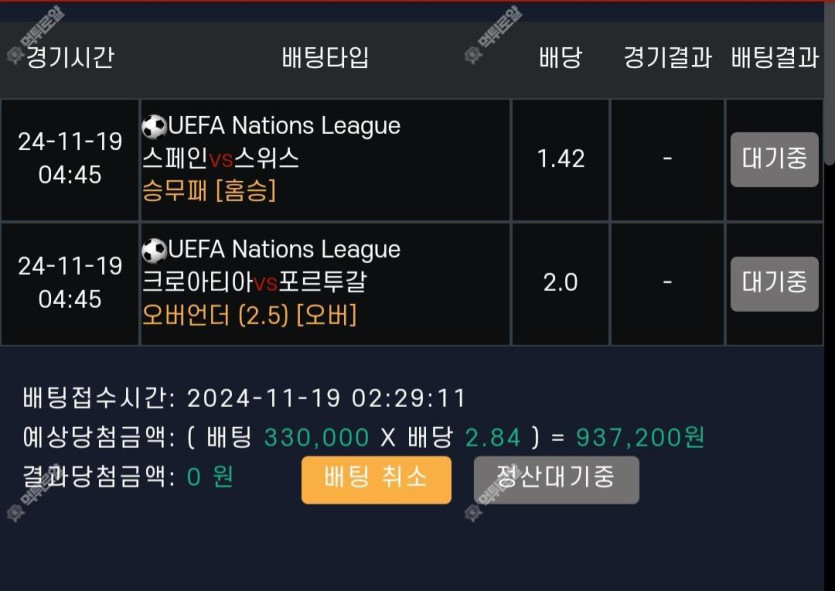
Task: Select the 배팅타입 column header
Action: click(326, 57)
